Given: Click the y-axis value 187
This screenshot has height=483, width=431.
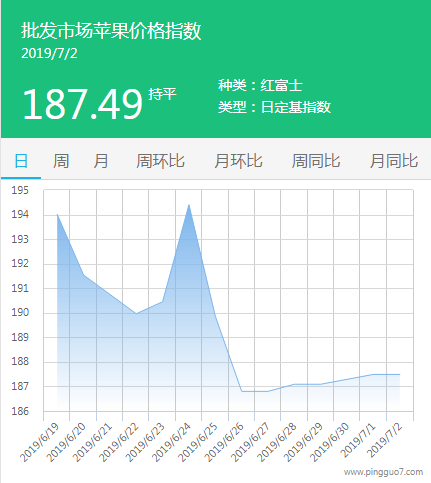Looking at the screenshot, I should click(x=20, y=386).
